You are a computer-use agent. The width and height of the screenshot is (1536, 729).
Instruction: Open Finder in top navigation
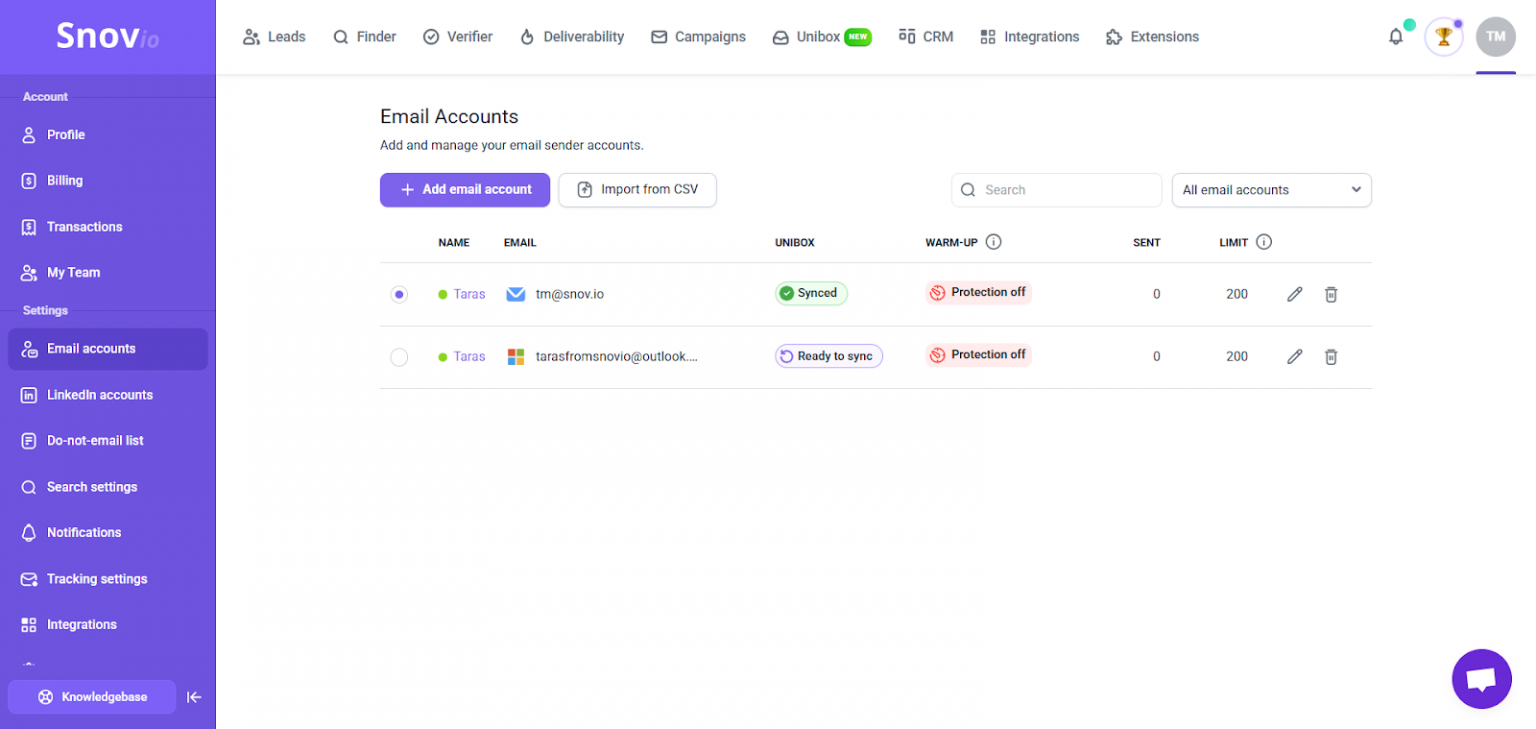(365, 37)
